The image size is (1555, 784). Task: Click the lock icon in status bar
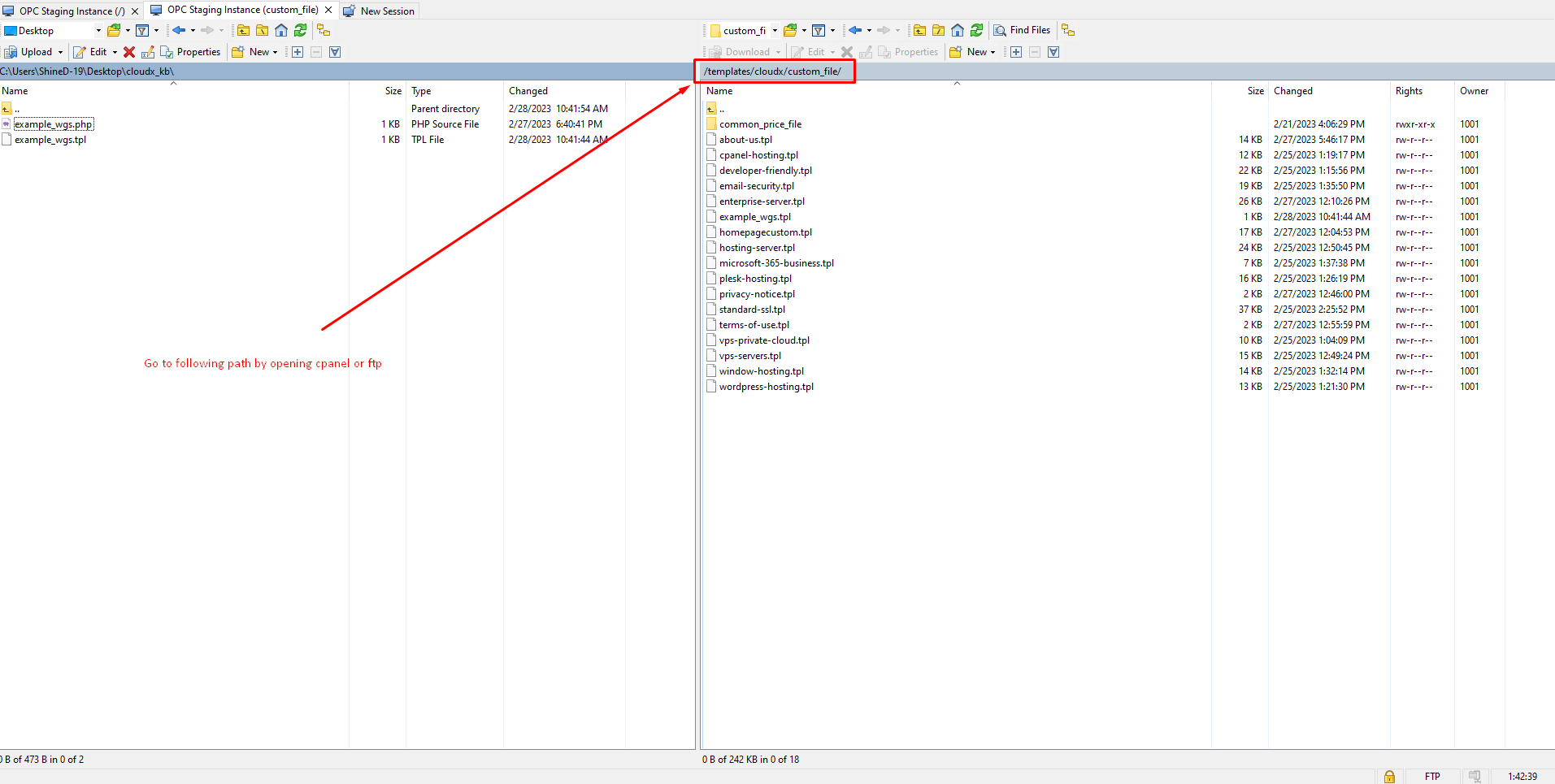click(x=1389, y=777)
